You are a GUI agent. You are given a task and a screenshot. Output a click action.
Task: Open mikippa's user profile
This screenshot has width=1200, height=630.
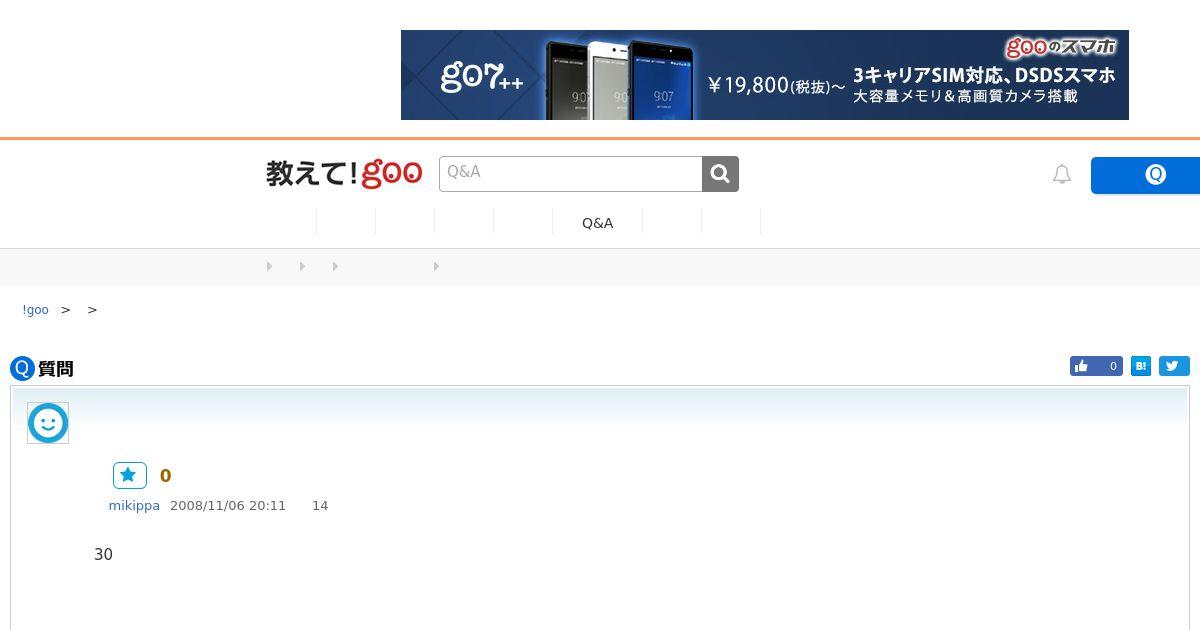(x=134, y=506)
